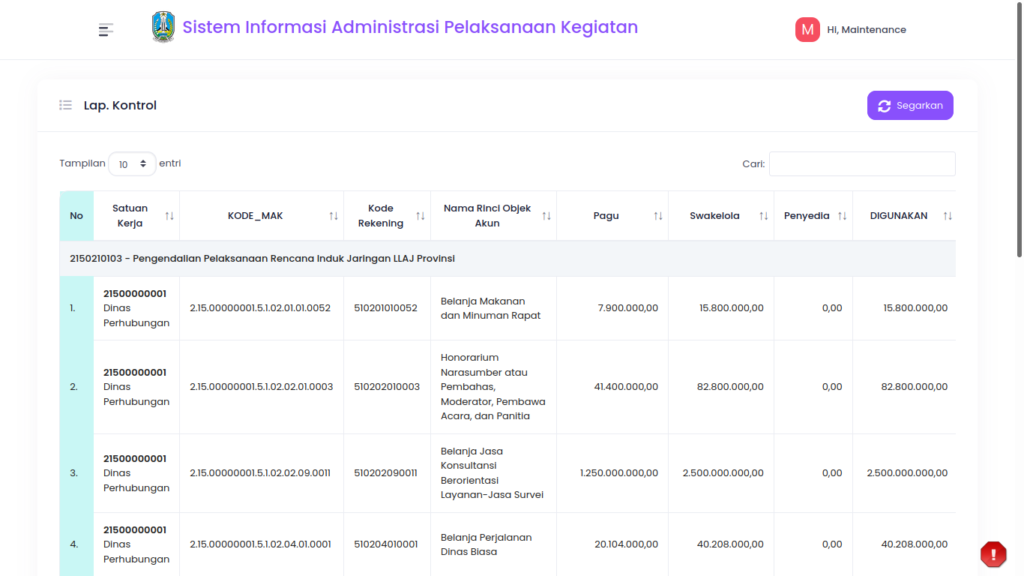Sort by Penyedia column arrows
The width and height of the screenshot is (1024, 576).
pyautogui.click(x=842, y=216)
